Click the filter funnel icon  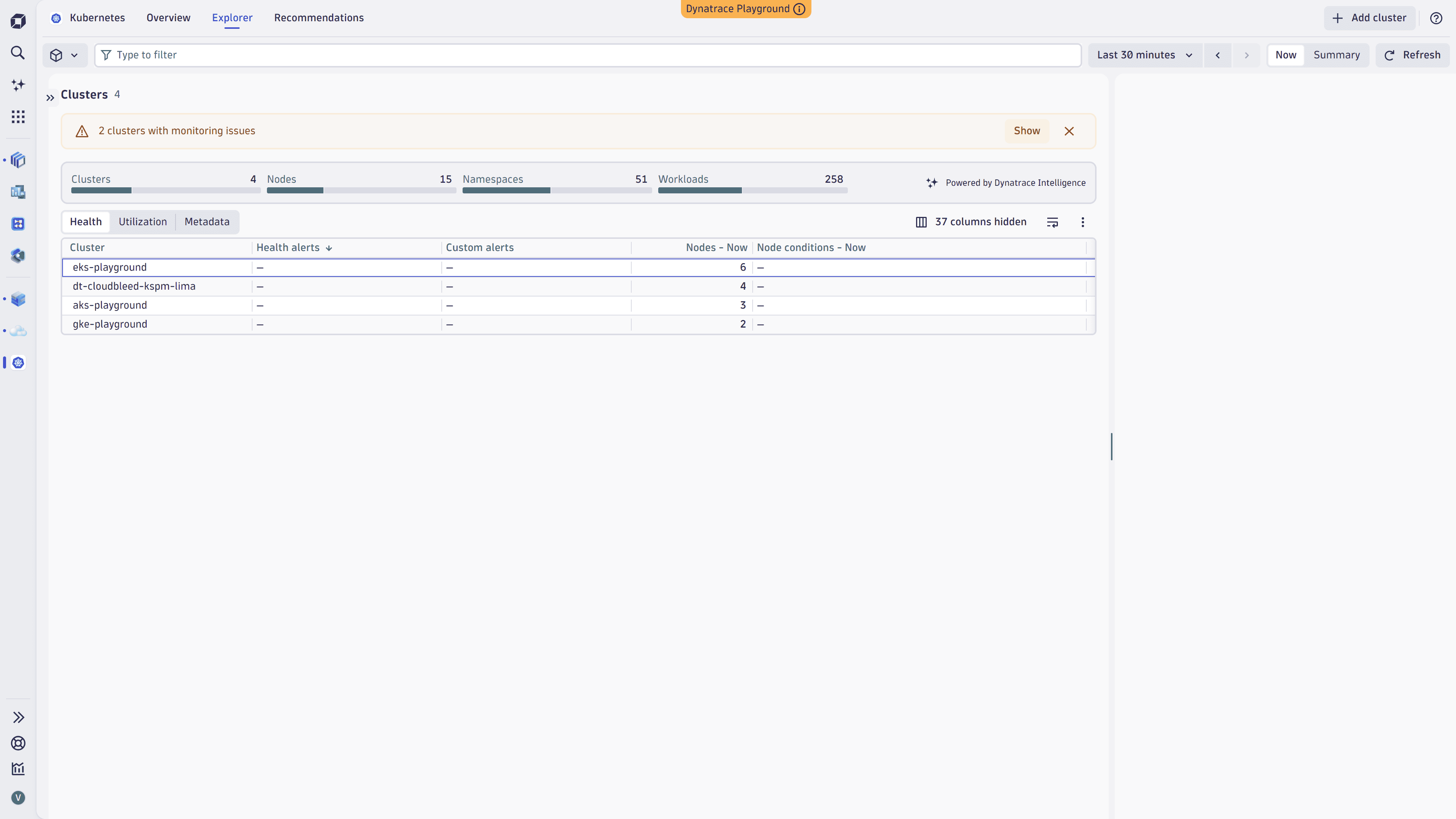tap(106, 55)
